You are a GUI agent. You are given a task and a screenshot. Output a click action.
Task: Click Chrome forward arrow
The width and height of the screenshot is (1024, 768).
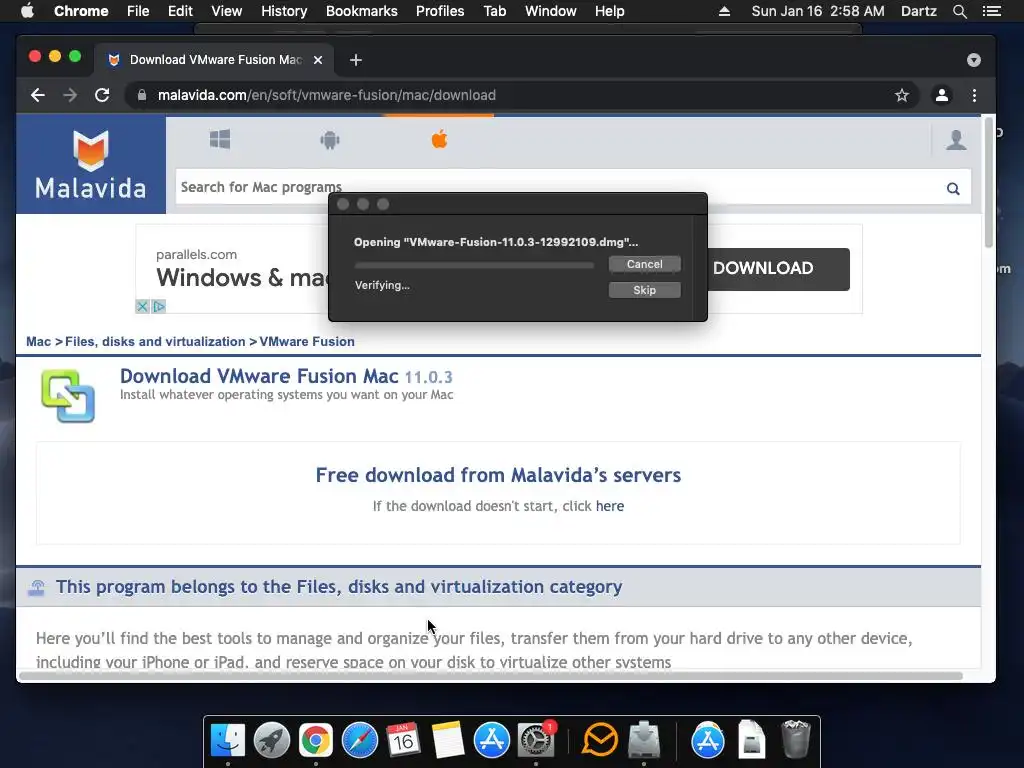pyautogui.click(x=70, y=95)
